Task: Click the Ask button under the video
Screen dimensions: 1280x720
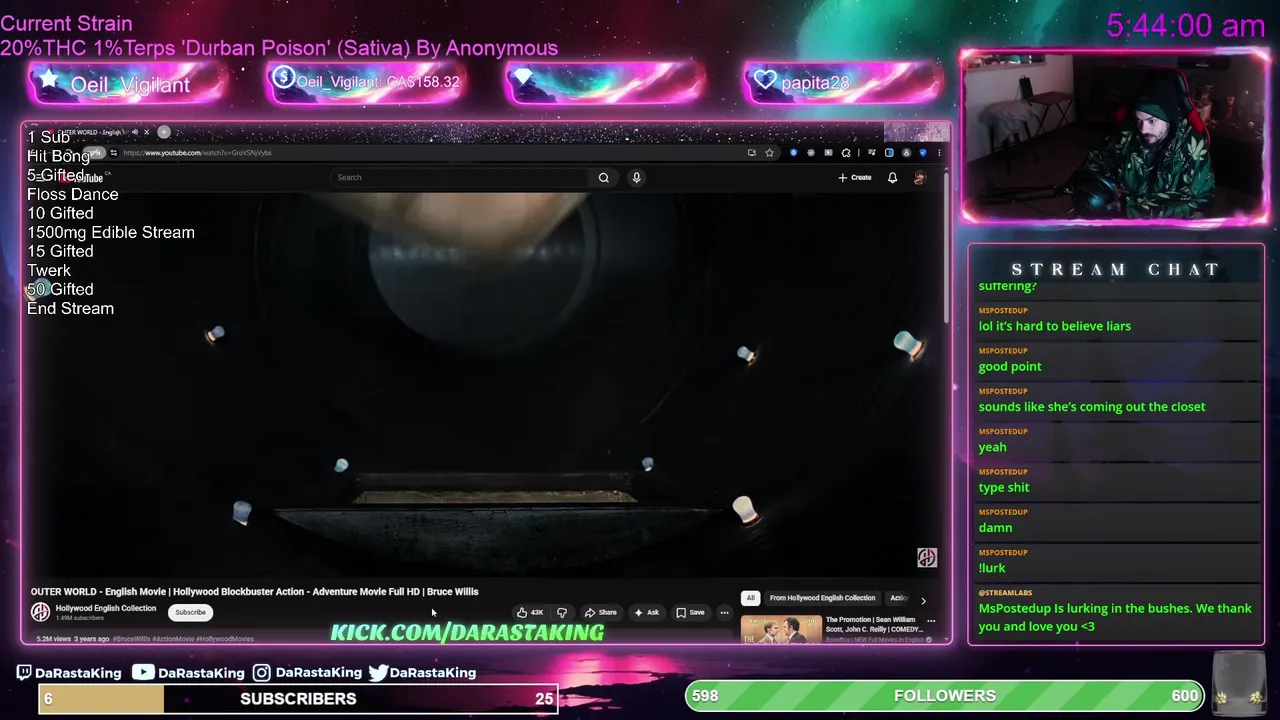Action: [647, 612]
